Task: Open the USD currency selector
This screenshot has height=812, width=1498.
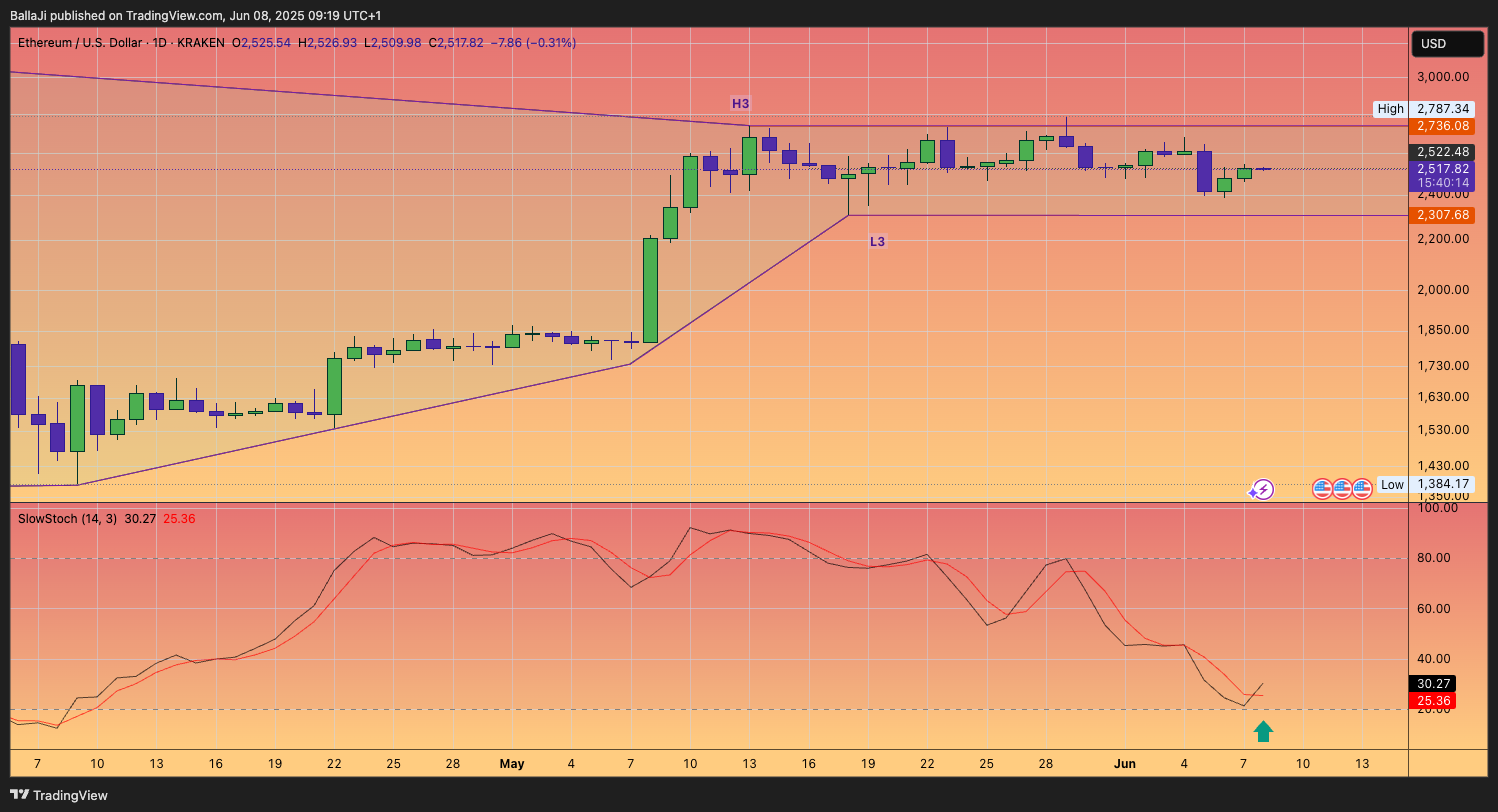Action: [x=1447, y=44]
